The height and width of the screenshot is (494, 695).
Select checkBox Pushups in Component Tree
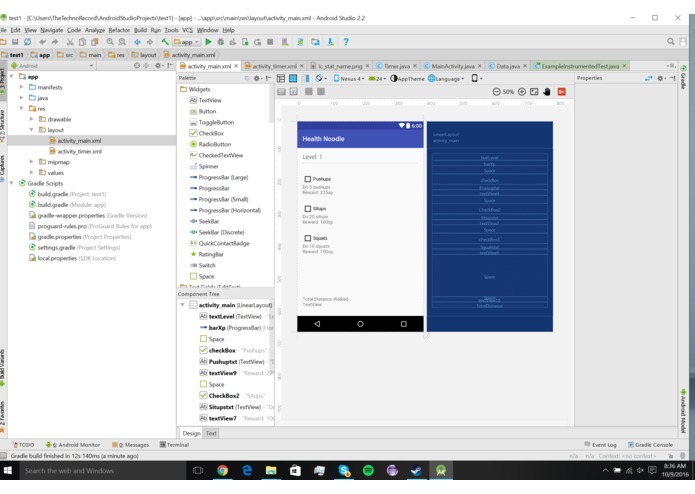(233, 350)
